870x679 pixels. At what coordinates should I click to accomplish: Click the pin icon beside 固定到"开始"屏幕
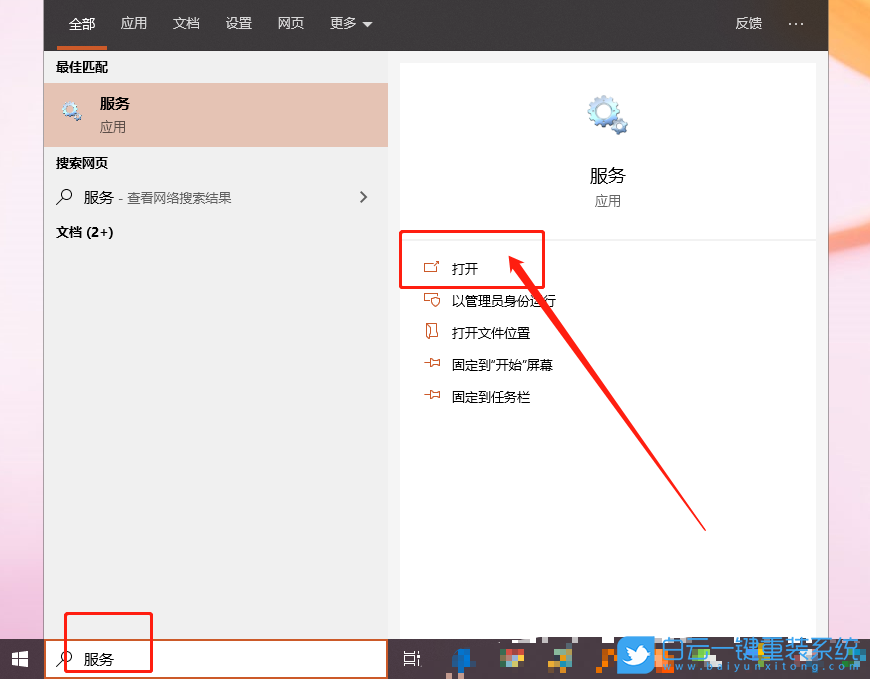coord(433,364)
